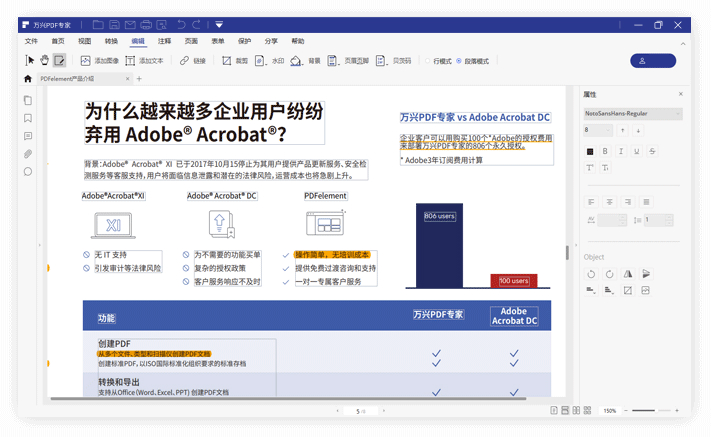Open the 表单 tab

tap(218, 41)
